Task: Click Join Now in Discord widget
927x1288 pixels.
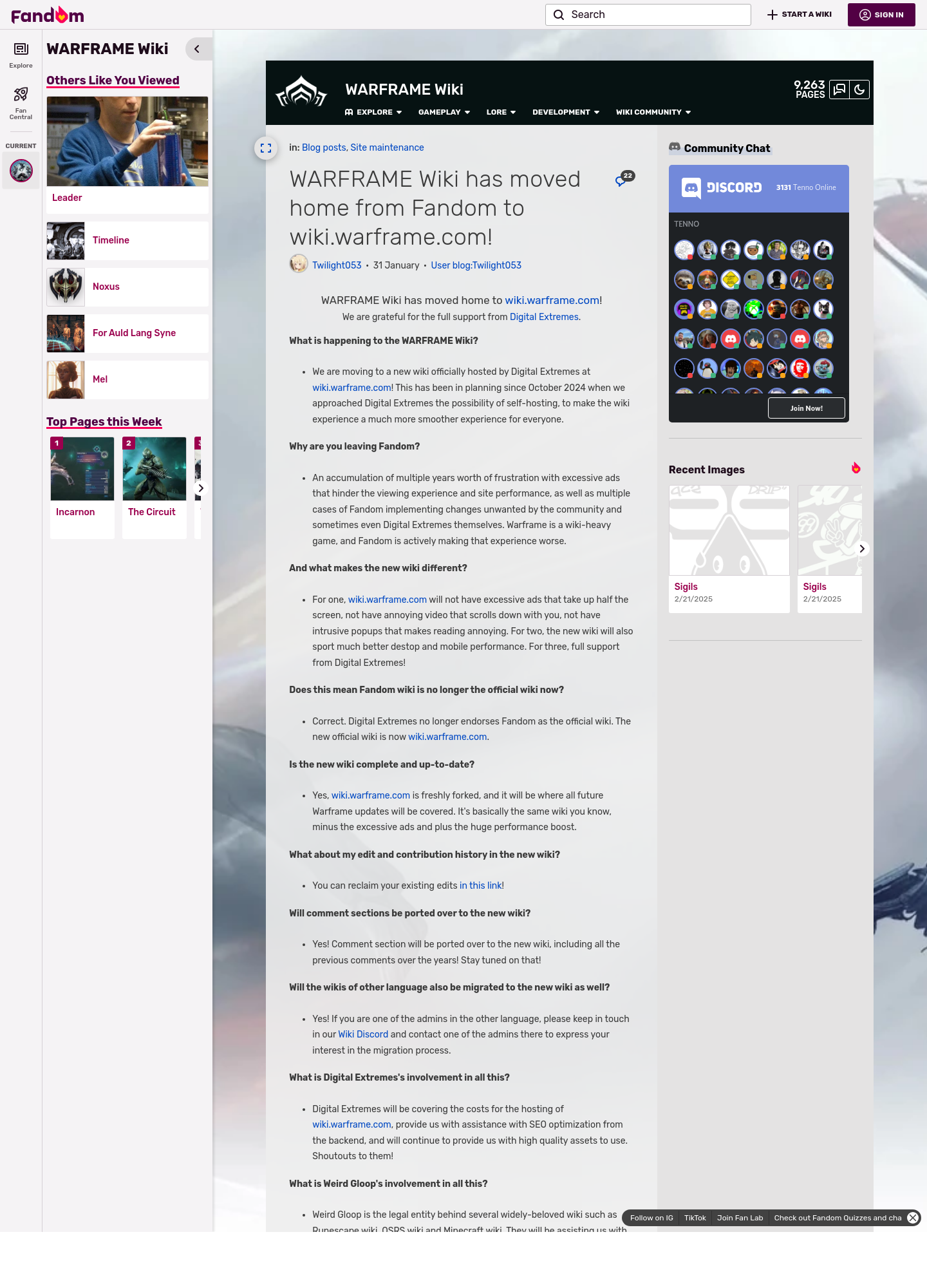Action: (x=806, y=408)
